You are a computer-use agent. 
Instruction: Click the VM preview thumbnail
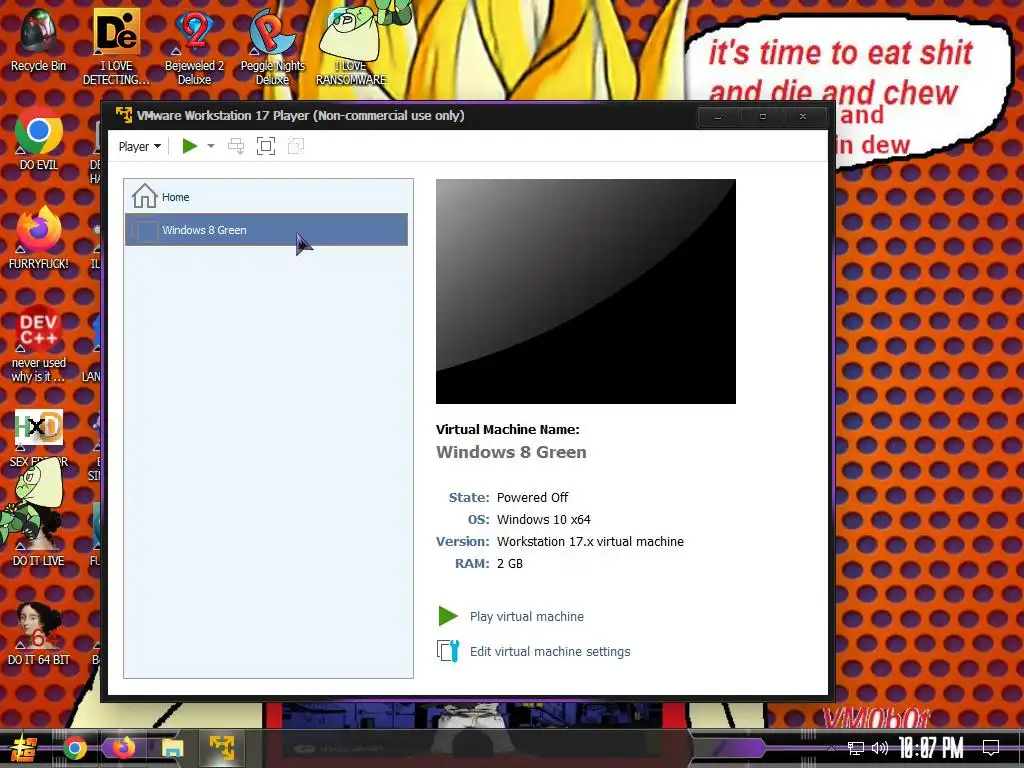click(x=586, y=291)
